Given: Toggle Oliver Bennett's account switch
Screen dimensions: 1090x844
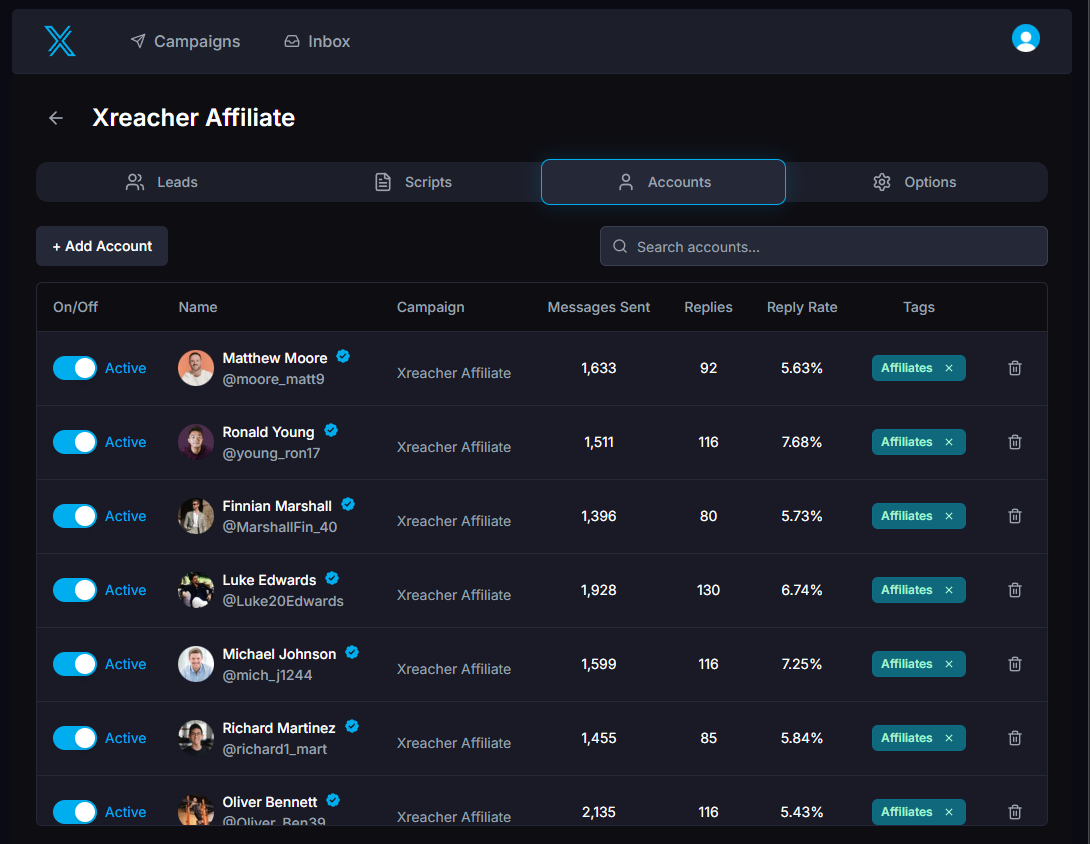Looking at the screenshot, I should pos(75,812).
